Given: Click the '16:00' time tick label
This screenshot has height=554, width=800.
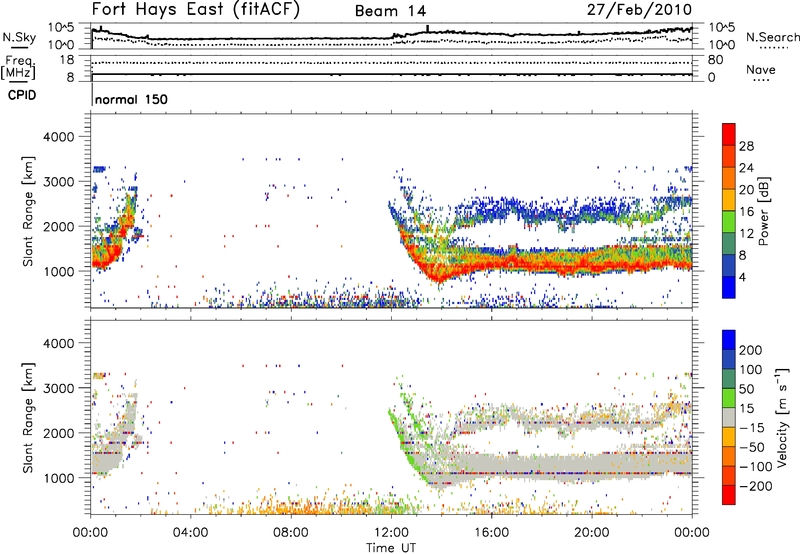Looking at the screenshot, I should click(x=491, y=533).
